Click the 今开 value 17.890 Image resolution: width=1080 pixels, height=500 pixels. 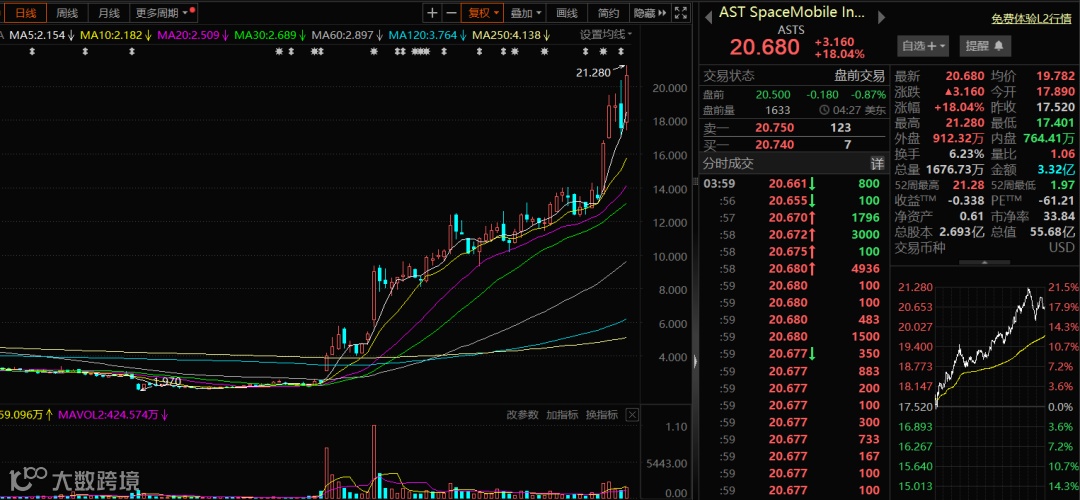(x=1055, y=92)
